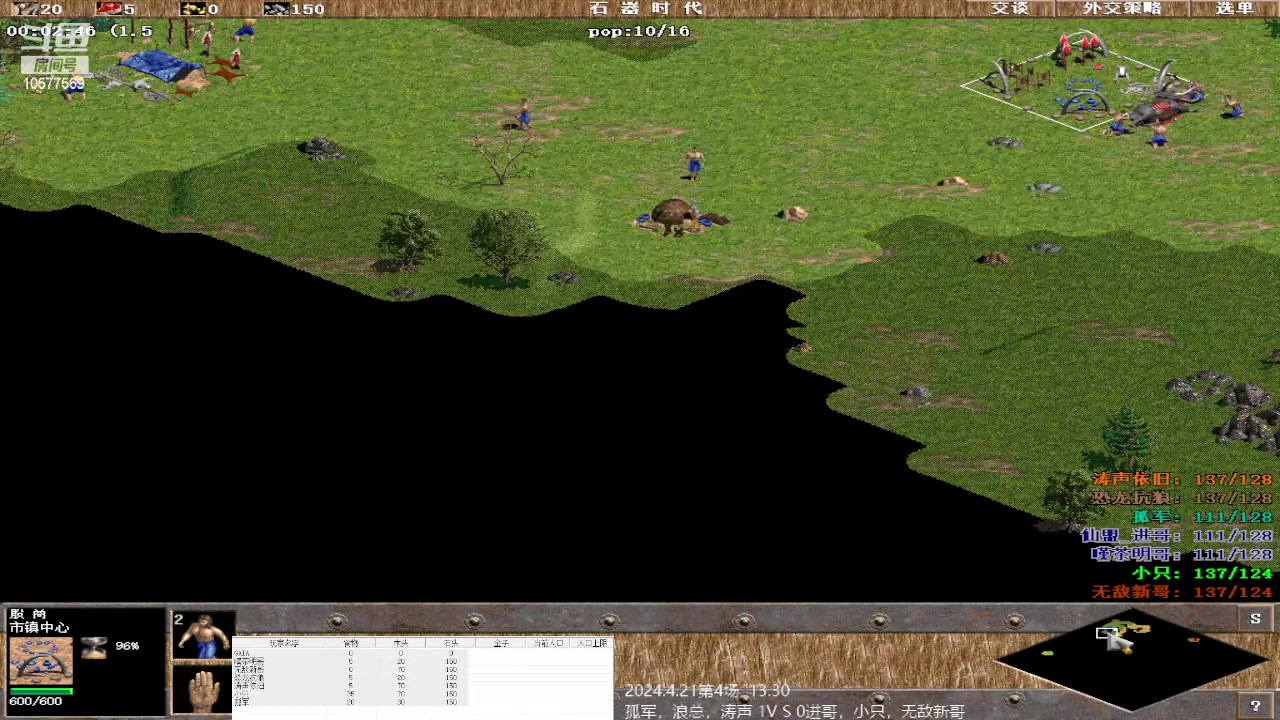Click the stone resource icon showing 150
The image size is (1280, 720).
click(276, 9)
